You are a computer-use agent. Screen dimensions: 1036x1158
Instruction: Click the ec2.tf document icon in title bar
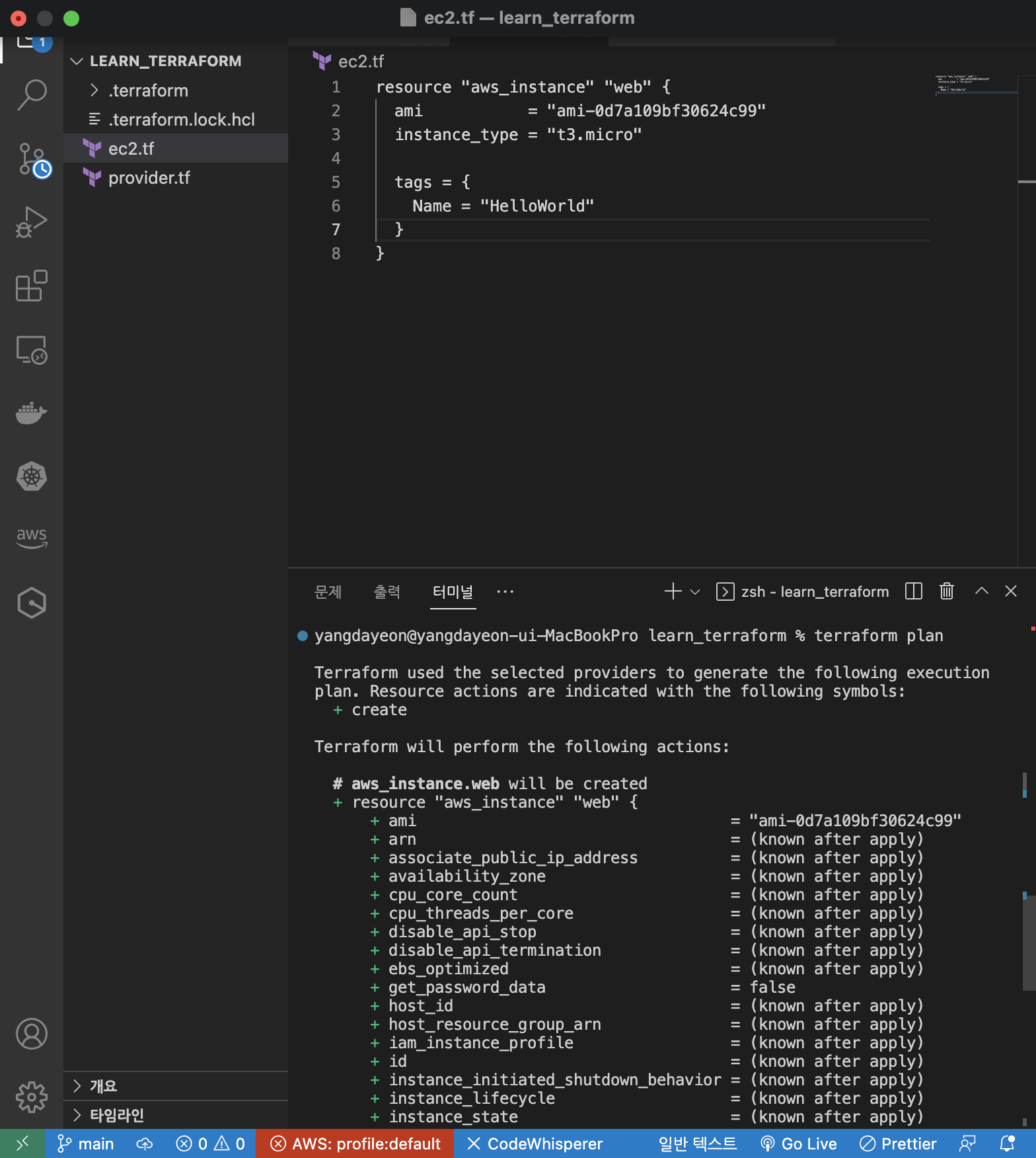click(408, 17)
